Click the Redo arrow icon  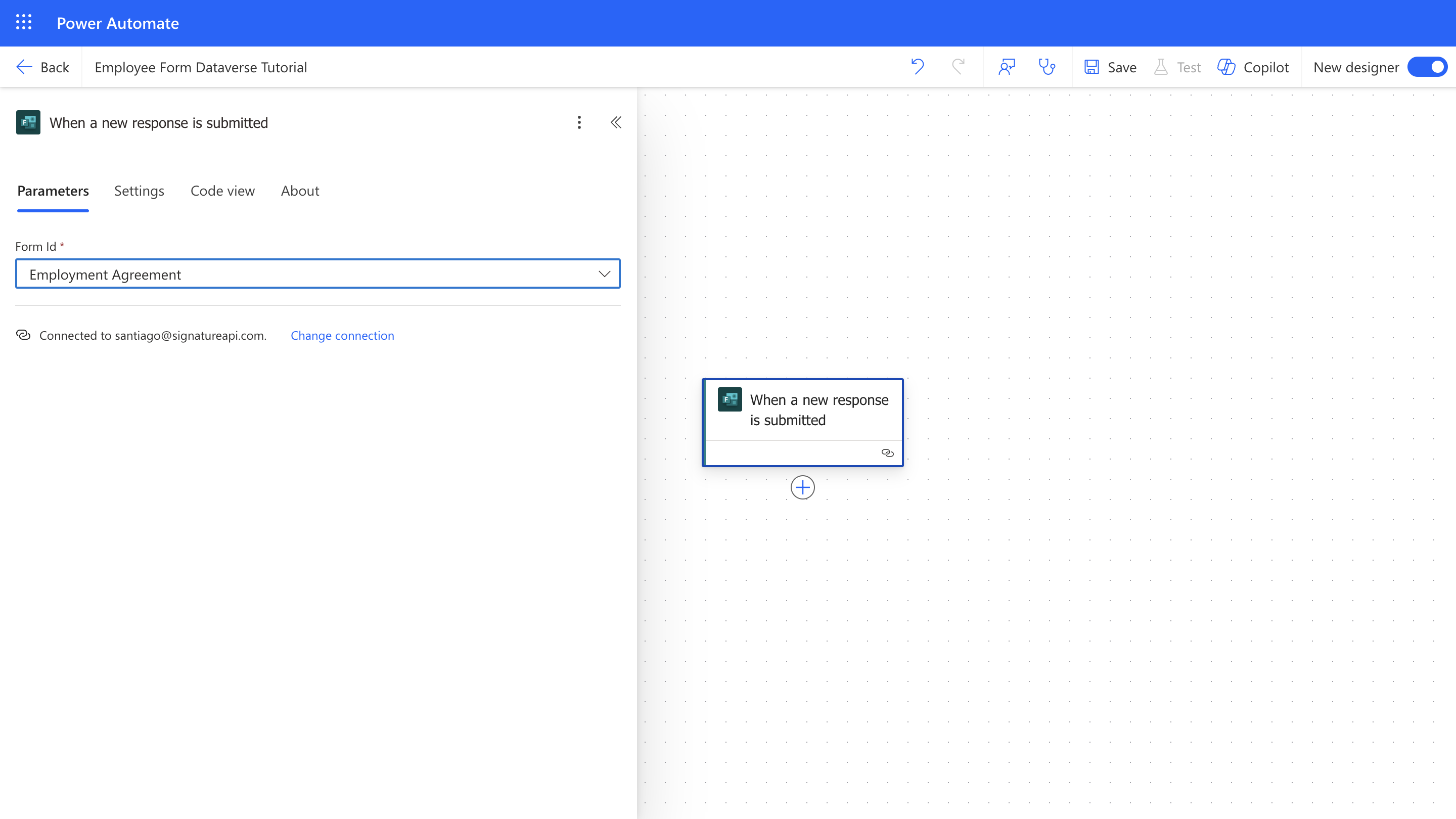[x=958, y=67]
